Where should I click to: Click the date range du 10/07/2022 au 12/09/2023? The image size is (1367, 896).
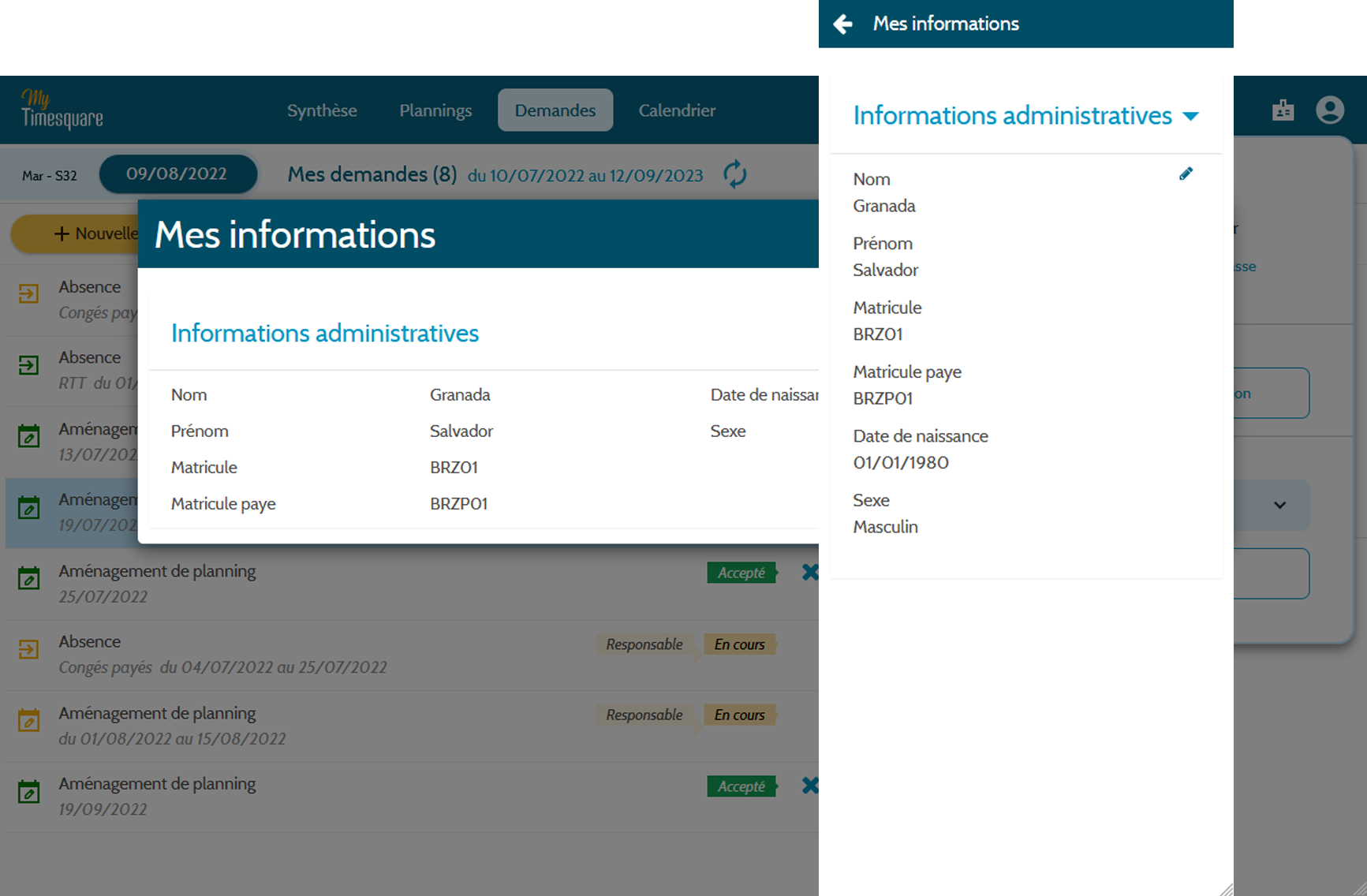click(585, 176)
